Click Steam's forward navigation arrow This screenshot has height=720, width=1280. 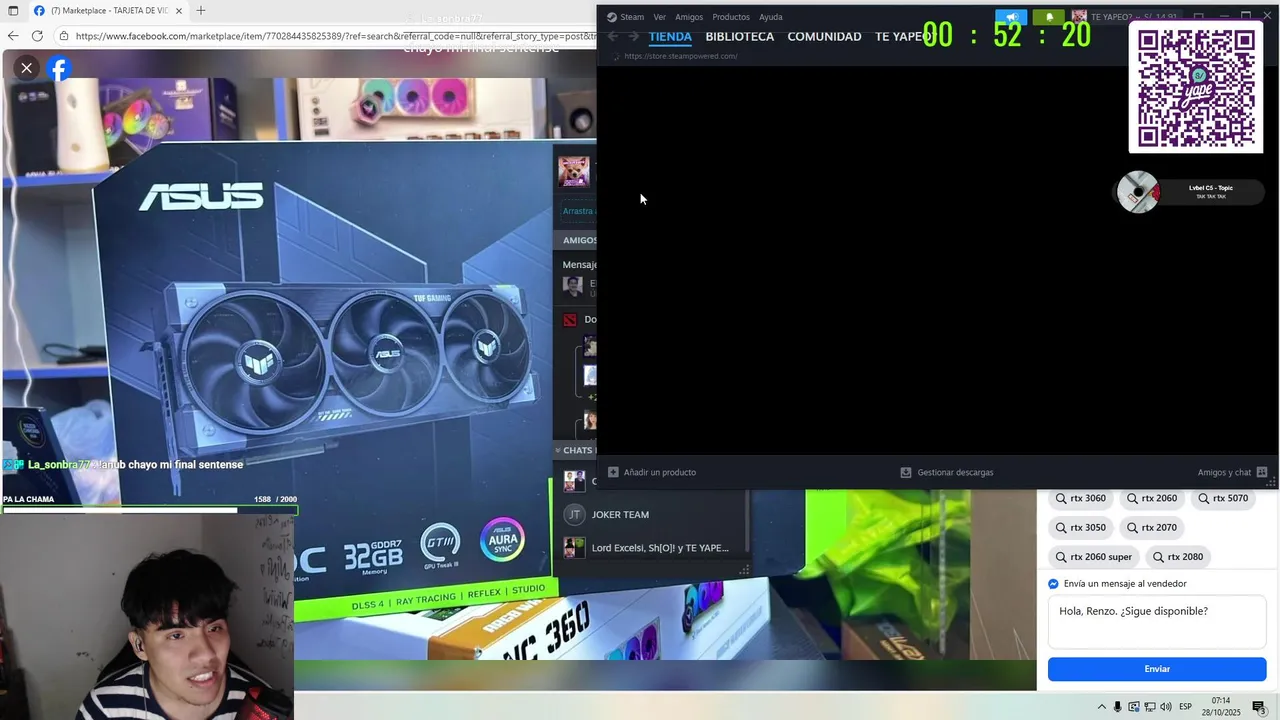(633, 36)
